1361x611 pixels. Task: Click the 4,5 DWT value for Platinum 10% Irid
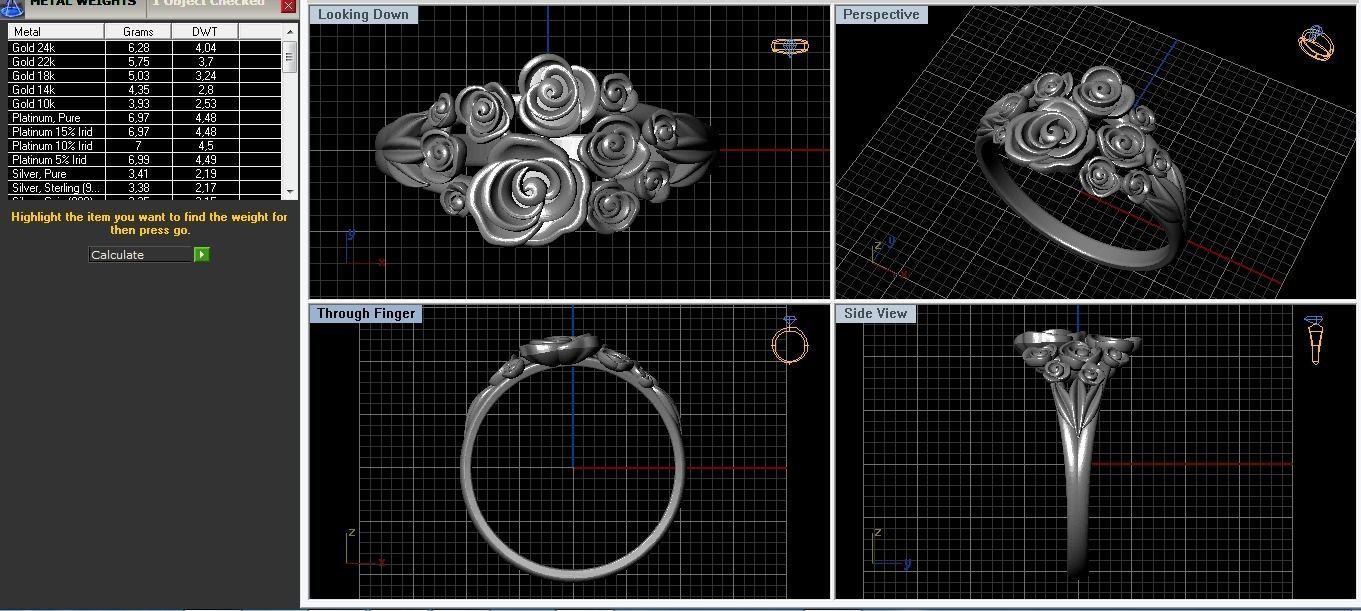pyautogui.click(x=205, y=146)
